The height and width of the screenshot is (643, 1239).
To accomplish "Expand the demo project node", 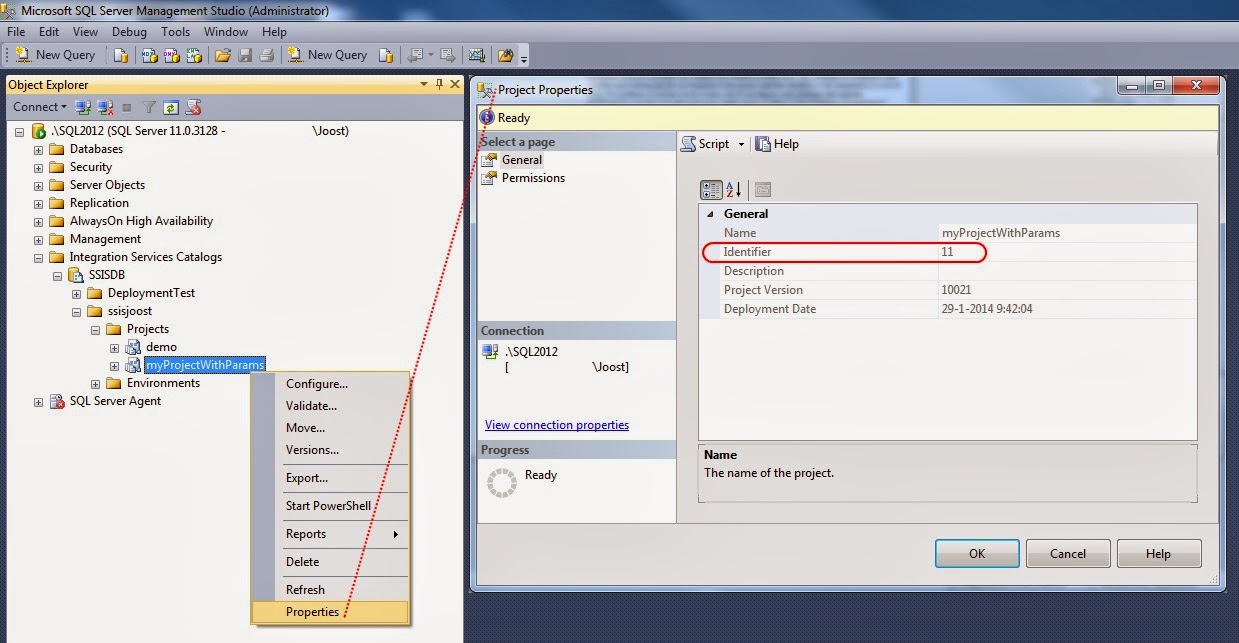I will point(115,347).
